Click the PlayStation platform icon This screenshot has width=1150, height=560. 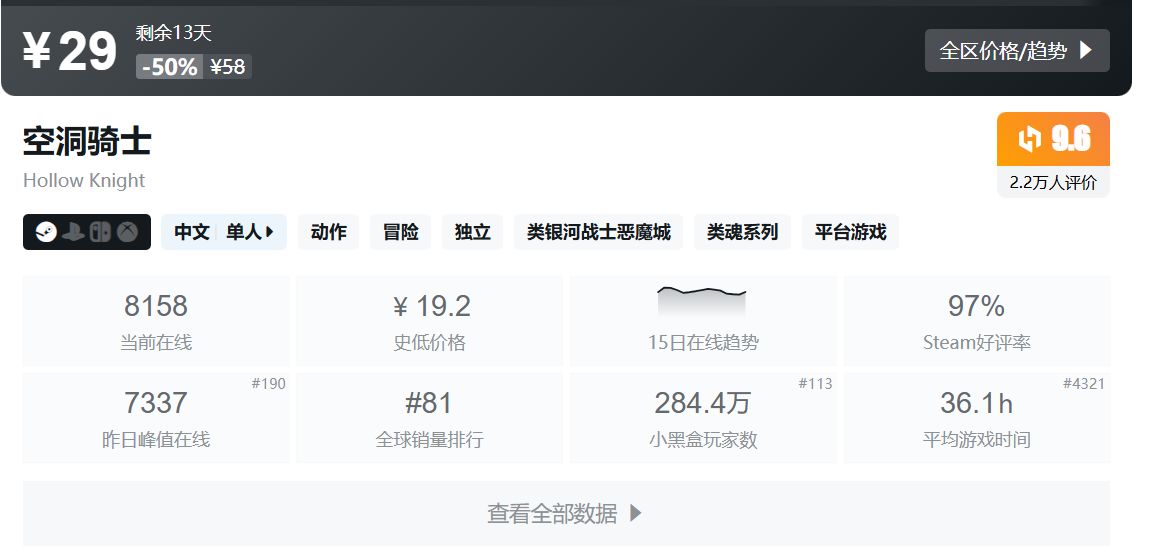click(73, 232)
